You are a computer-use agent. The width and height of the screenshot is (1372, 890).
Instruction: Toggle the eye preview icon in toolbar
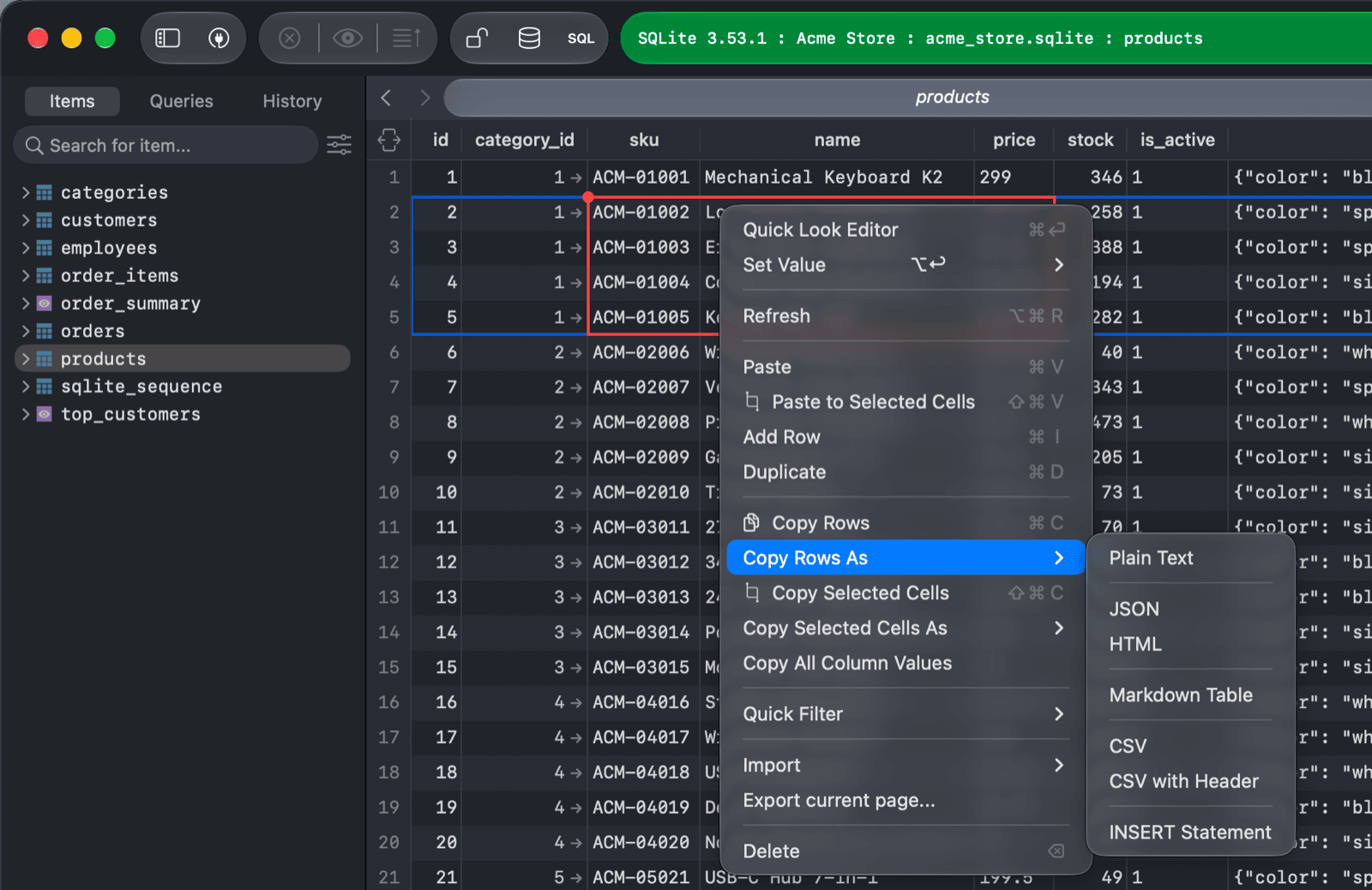pos(347,38)
